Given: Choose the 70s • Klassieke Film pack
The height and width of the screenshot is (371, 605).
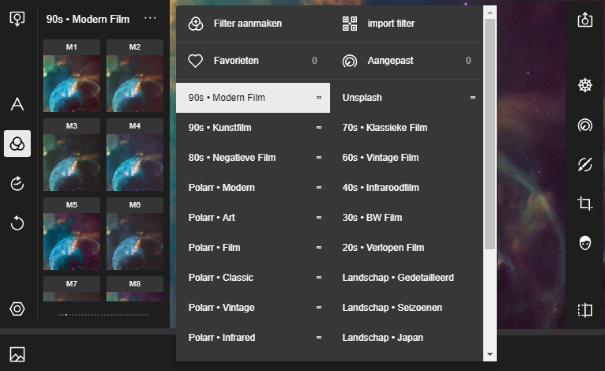Looking at the screenshot, I should (406, 128).
